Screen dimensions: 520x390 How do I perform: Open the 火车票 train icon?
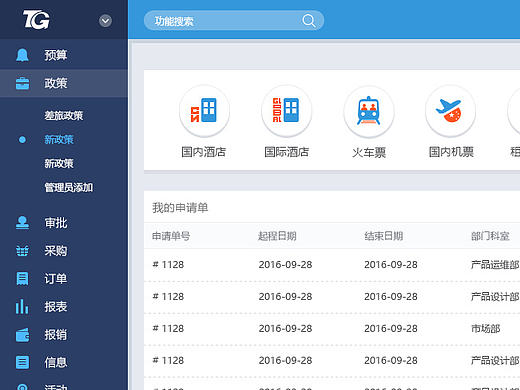[369, 111]
